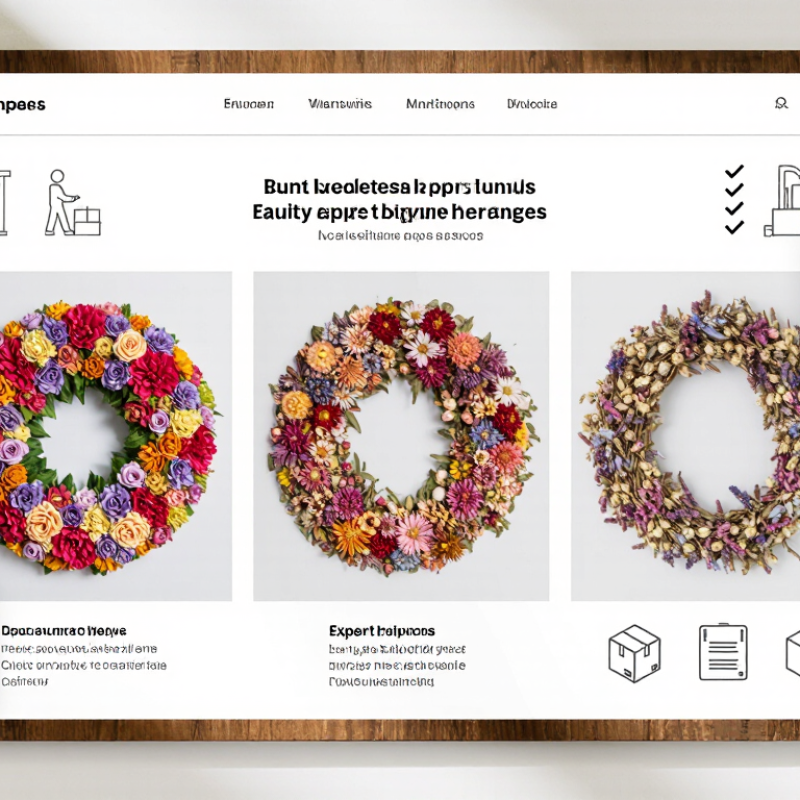
Task: Click the document page icon beside the box
Action: (x=723, y=652)
